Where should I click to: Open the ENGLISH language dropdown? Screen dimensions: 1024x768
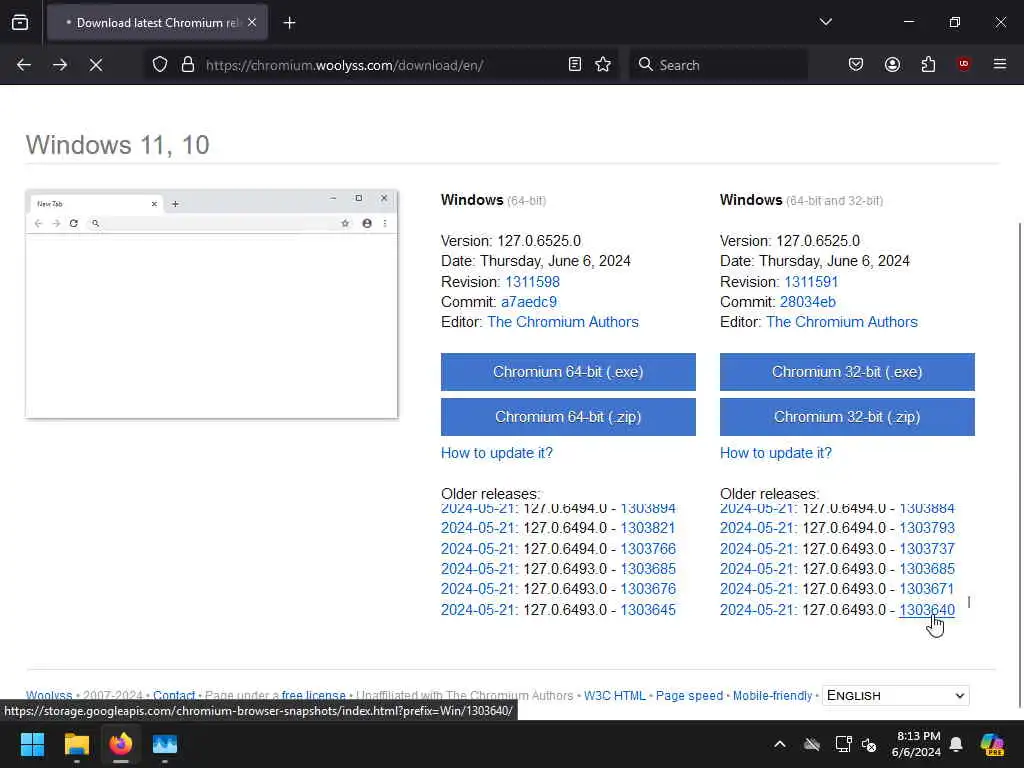pos(895,696)
